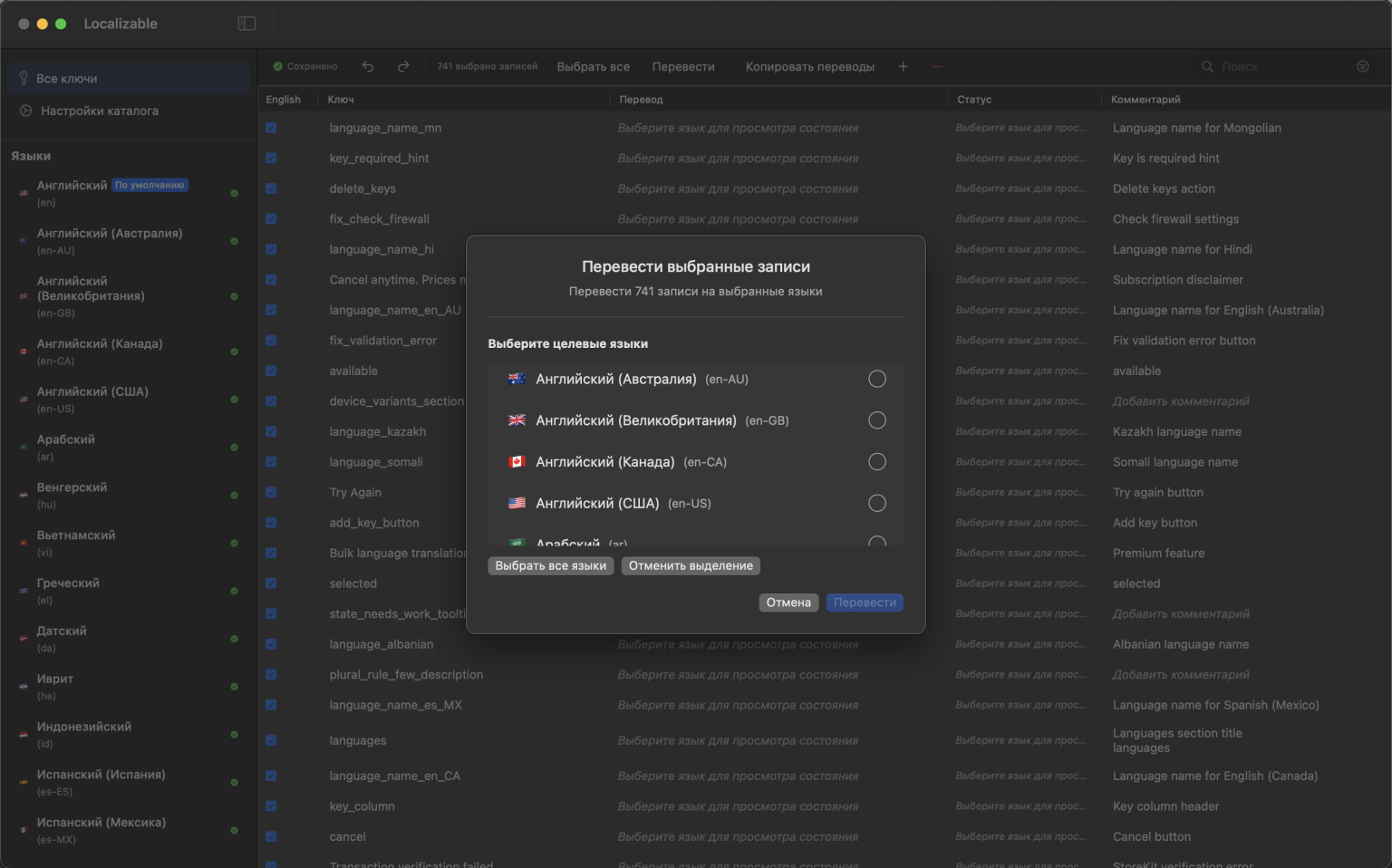Screen dimensions: 1392x868
Task: Click the green Сохранено status indicator
Action: pyautogui.click(x=305, y=66)
